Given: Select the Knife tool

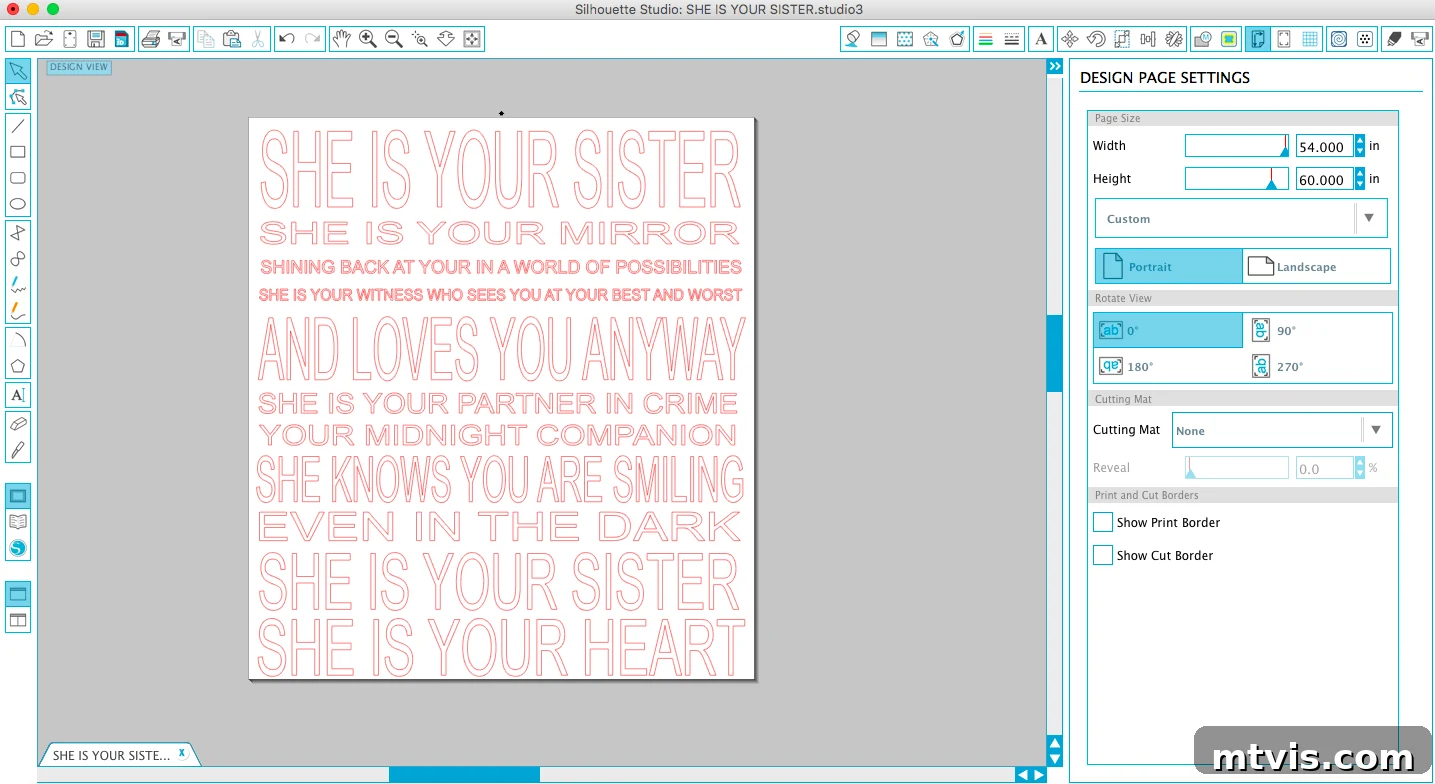Looking at the screenshot, I should (x=18, y=450).
